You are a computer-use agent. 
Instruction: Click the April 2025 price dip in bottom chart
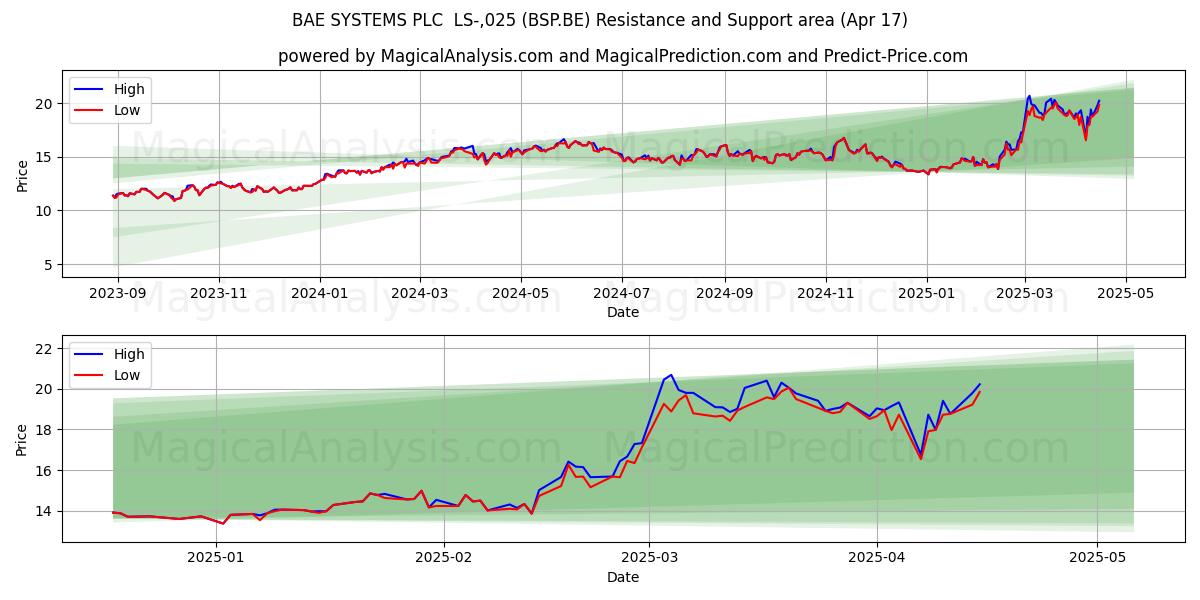pyautogui.click(x=921, y=456)
